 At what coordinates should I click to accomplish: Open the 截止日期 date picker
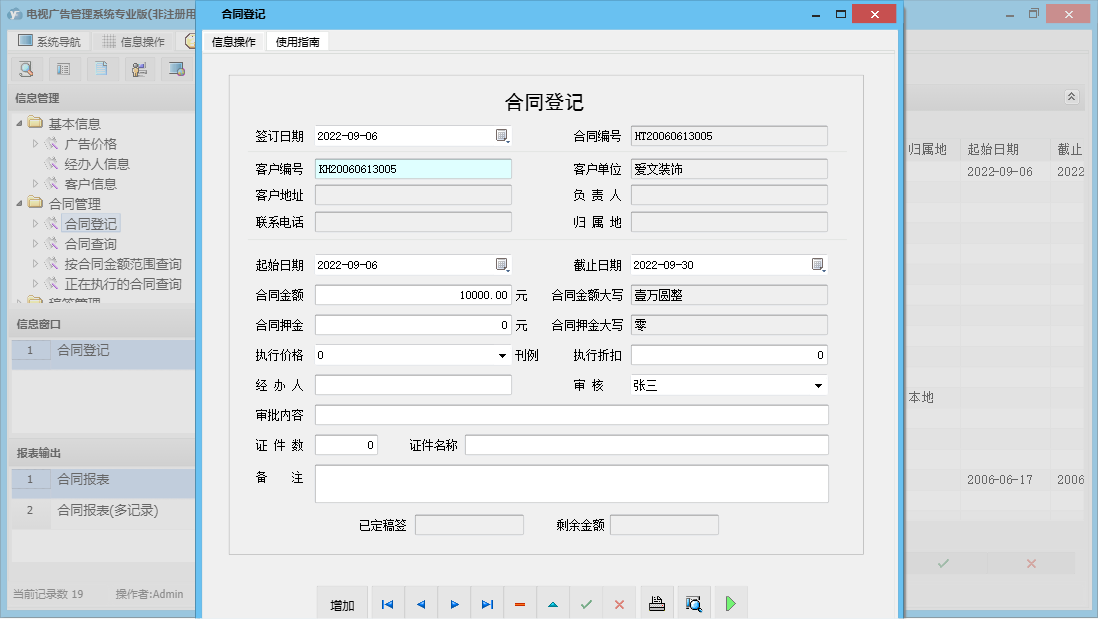(x=818, y=264)
